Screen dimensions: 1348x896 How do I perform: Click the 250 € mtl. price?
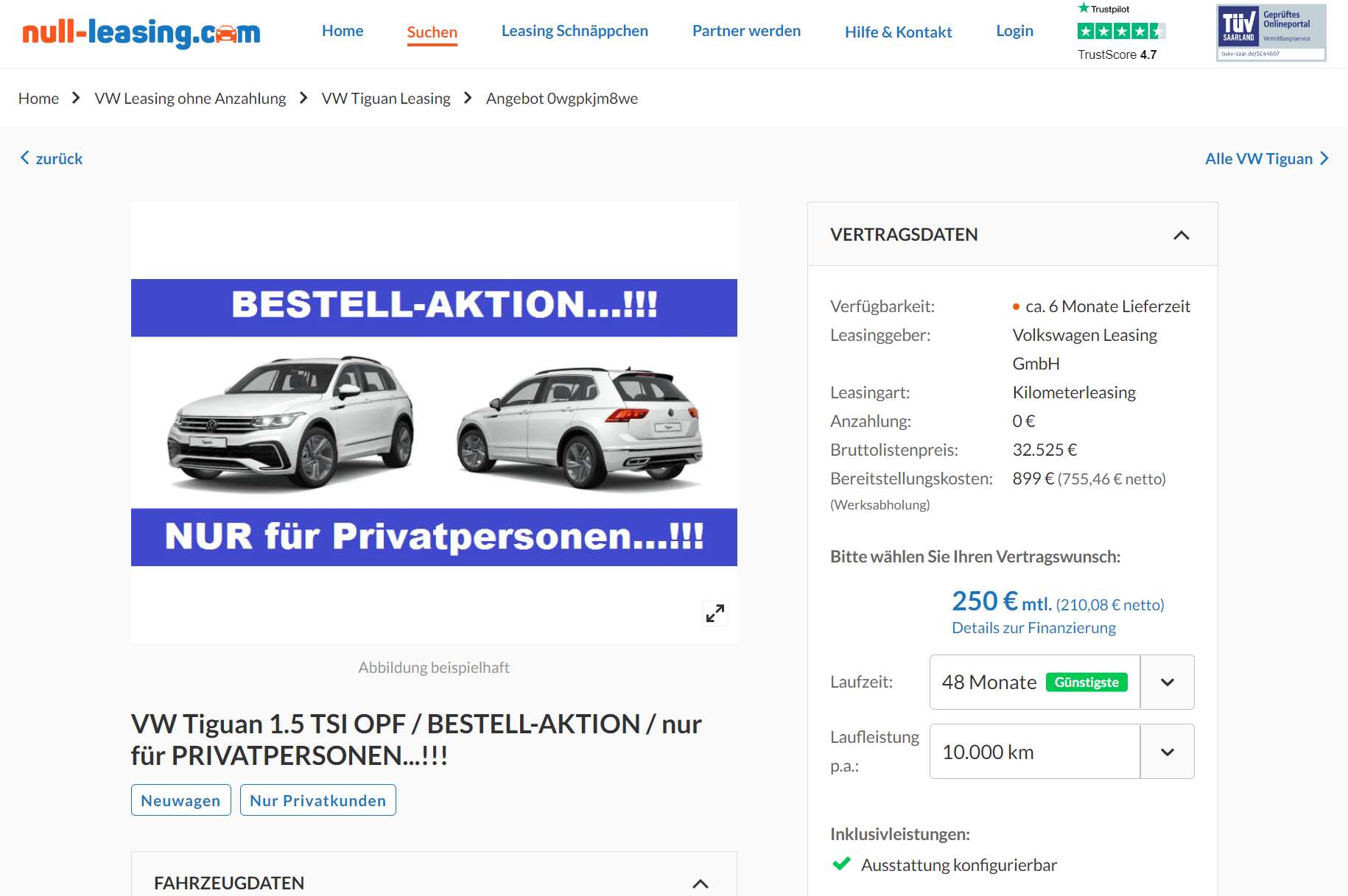tap(1001, 602)
